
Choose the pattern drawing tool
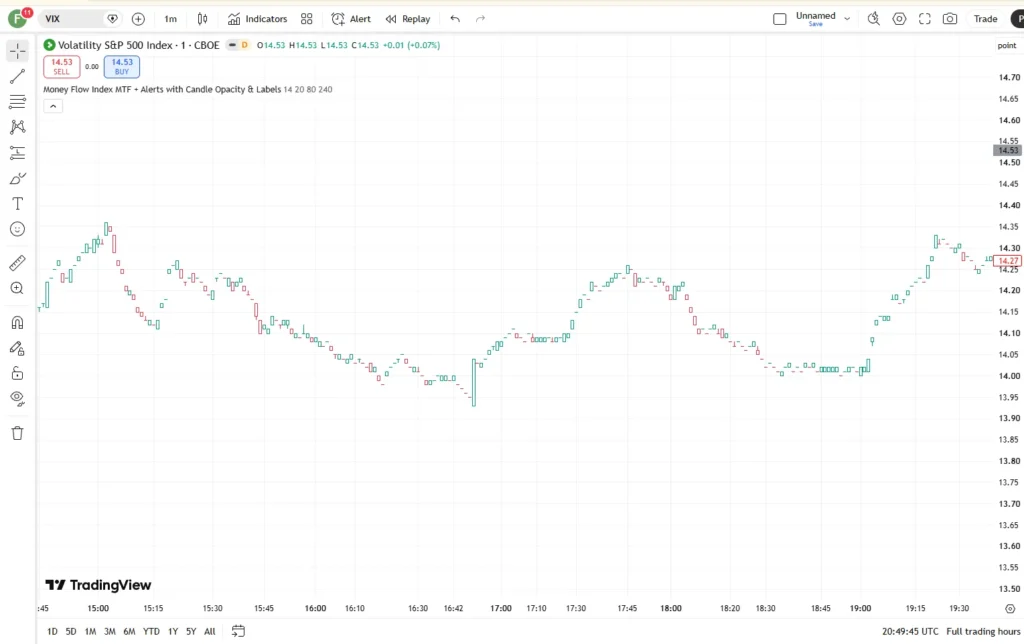[18, 127]
